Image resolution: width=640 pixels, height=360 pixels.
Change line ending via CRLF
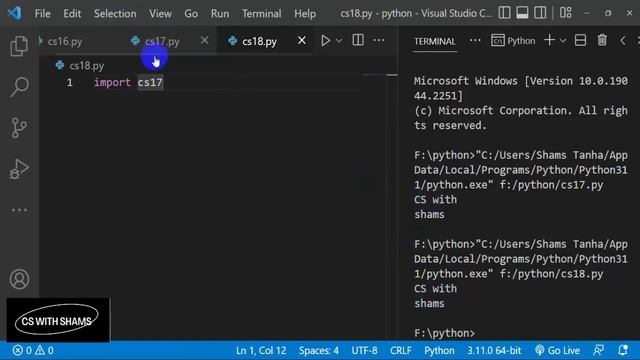pyautogui.click(x=400, y=351)
